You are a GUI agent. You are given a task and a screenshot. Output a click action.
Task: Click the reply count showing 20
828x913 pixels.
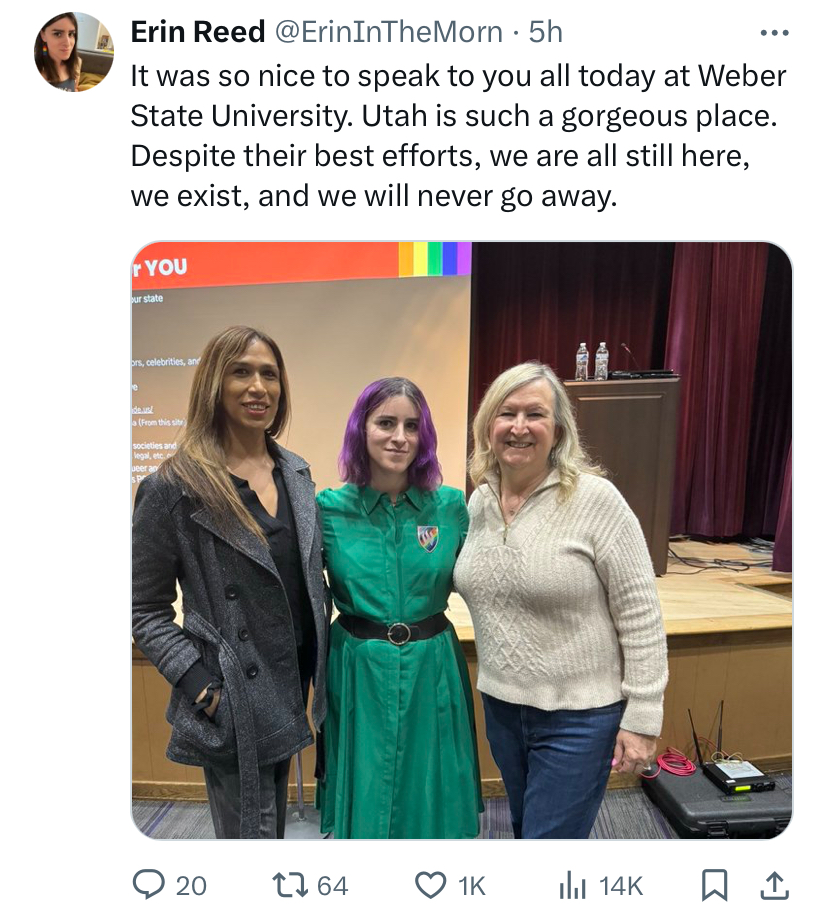191,886
